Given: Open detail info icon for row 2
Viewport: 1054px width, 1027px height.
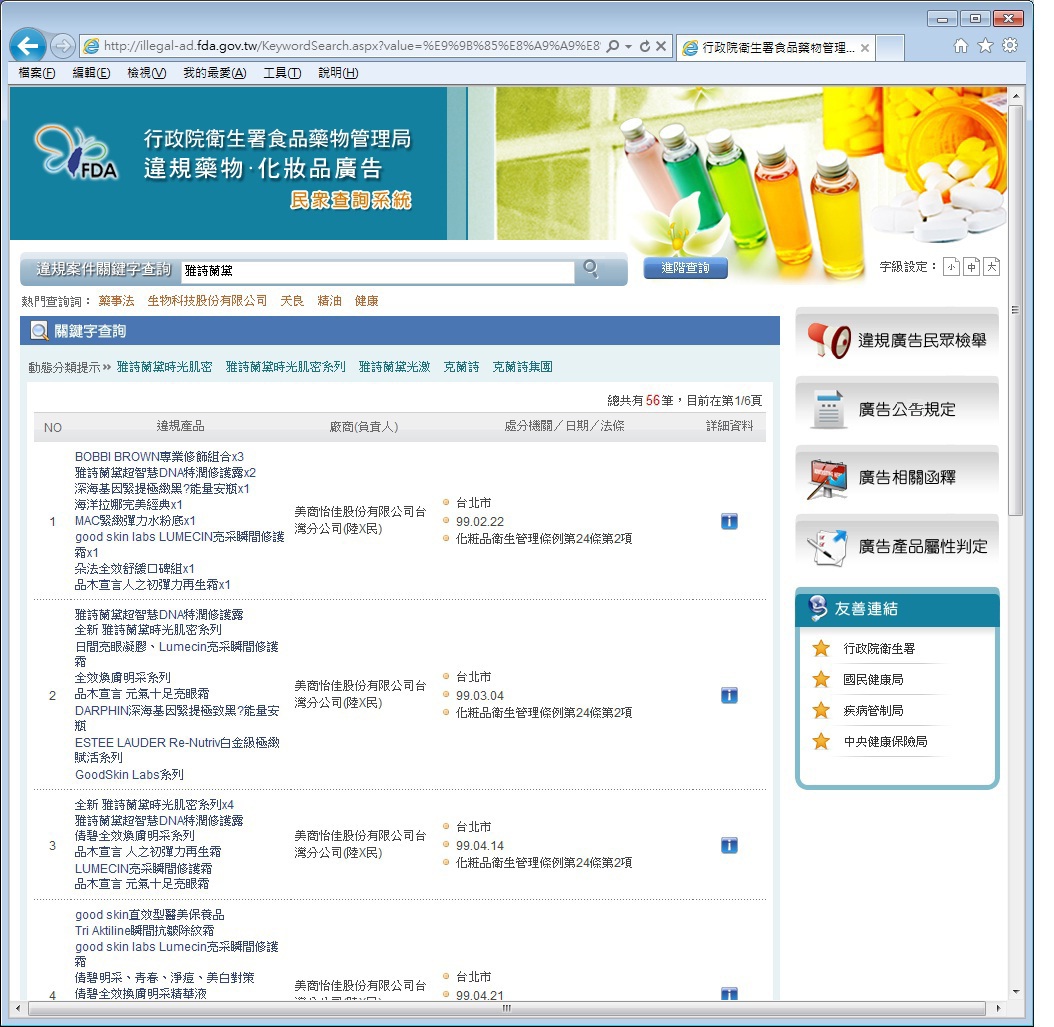Looking at the screenshot, I should [729, 695].
